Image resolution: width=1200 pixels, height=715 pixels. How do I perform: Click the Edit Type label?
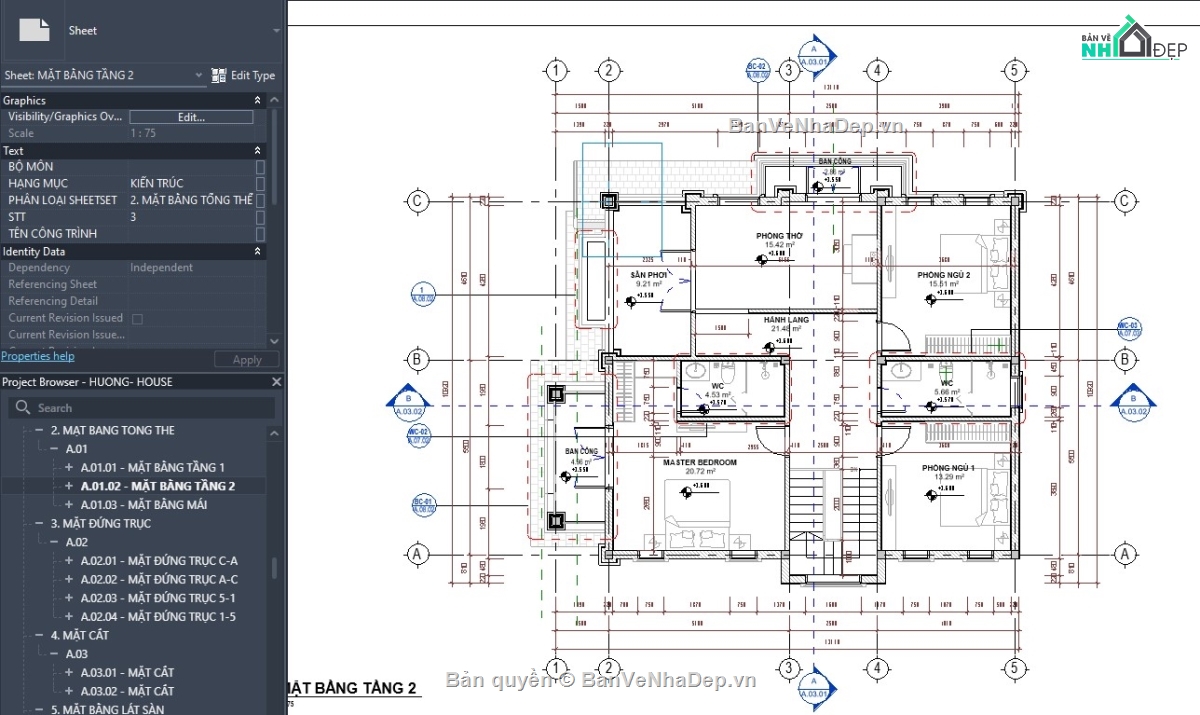[x=253, y=75]
